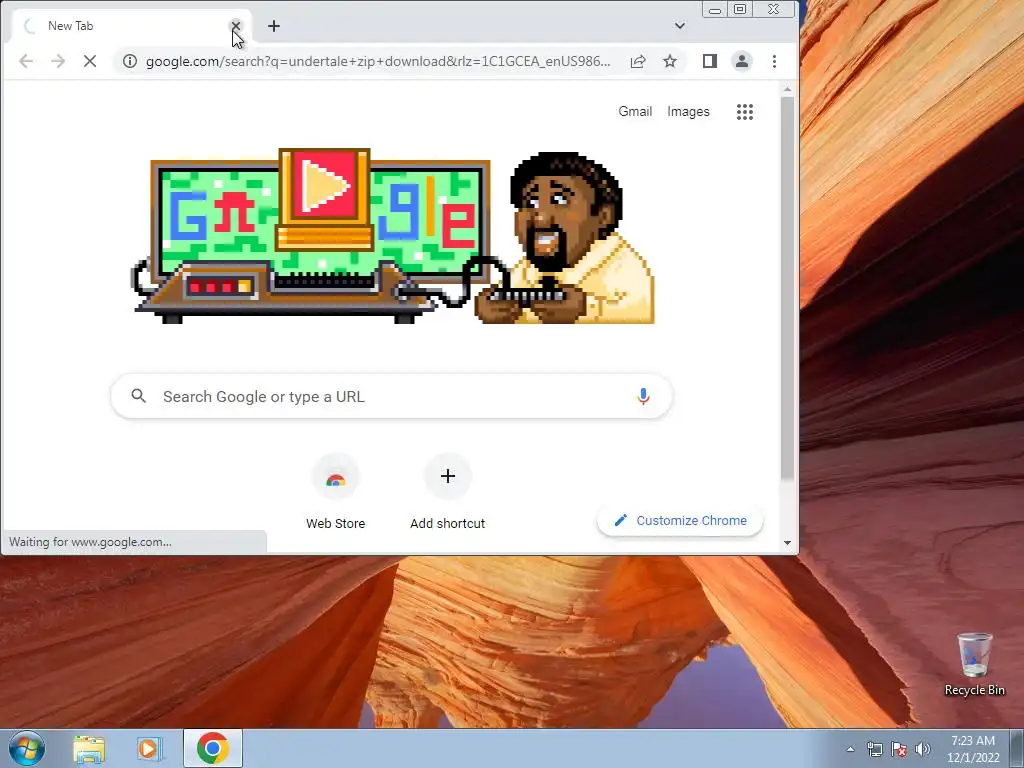Open Customize Chrome button

[x=680, y=520]
